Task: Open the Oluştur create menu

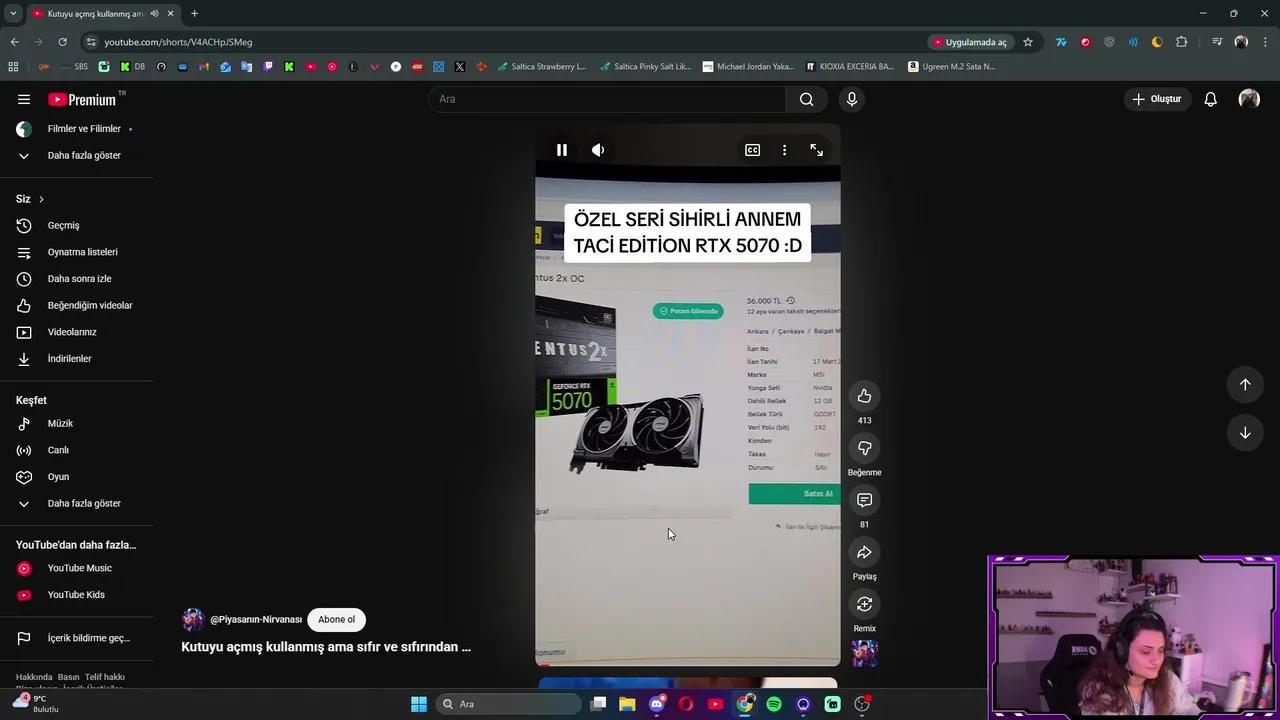Action: (1157, 99)
